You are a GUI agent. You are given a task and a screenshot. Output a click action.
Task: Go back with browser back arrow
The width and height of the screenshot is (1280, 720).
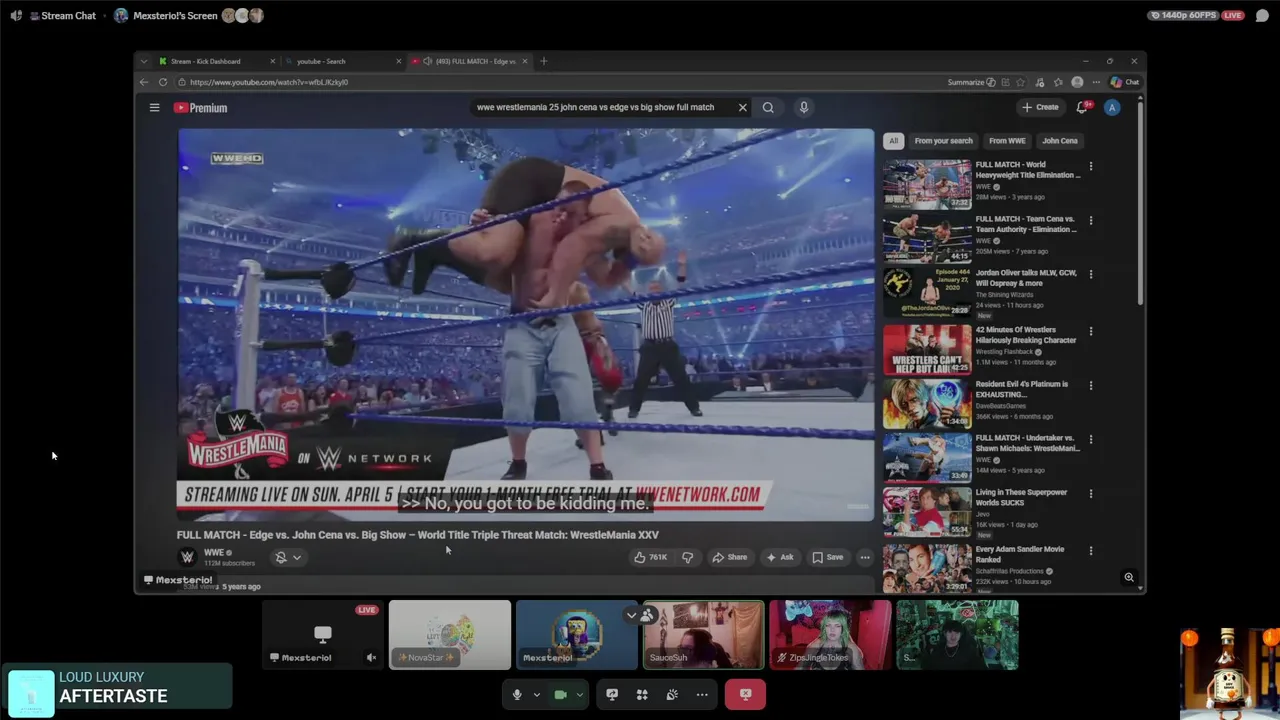click(x=144, y=82)
